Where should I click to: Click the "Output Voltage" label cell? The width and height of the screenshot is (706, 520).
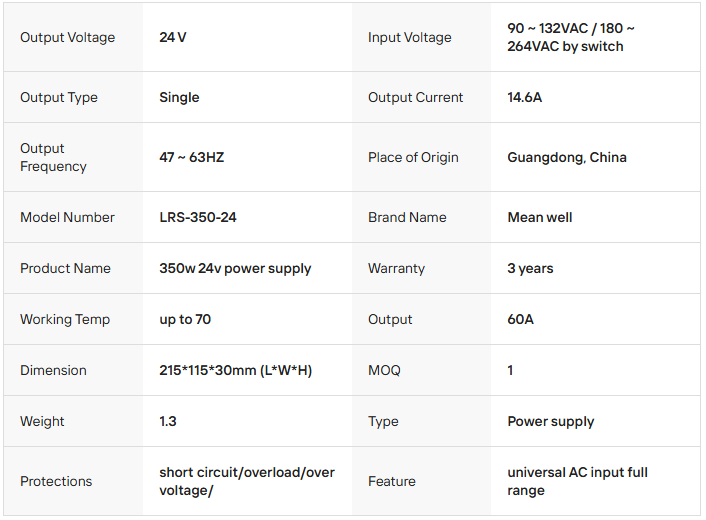pos(67,38)
